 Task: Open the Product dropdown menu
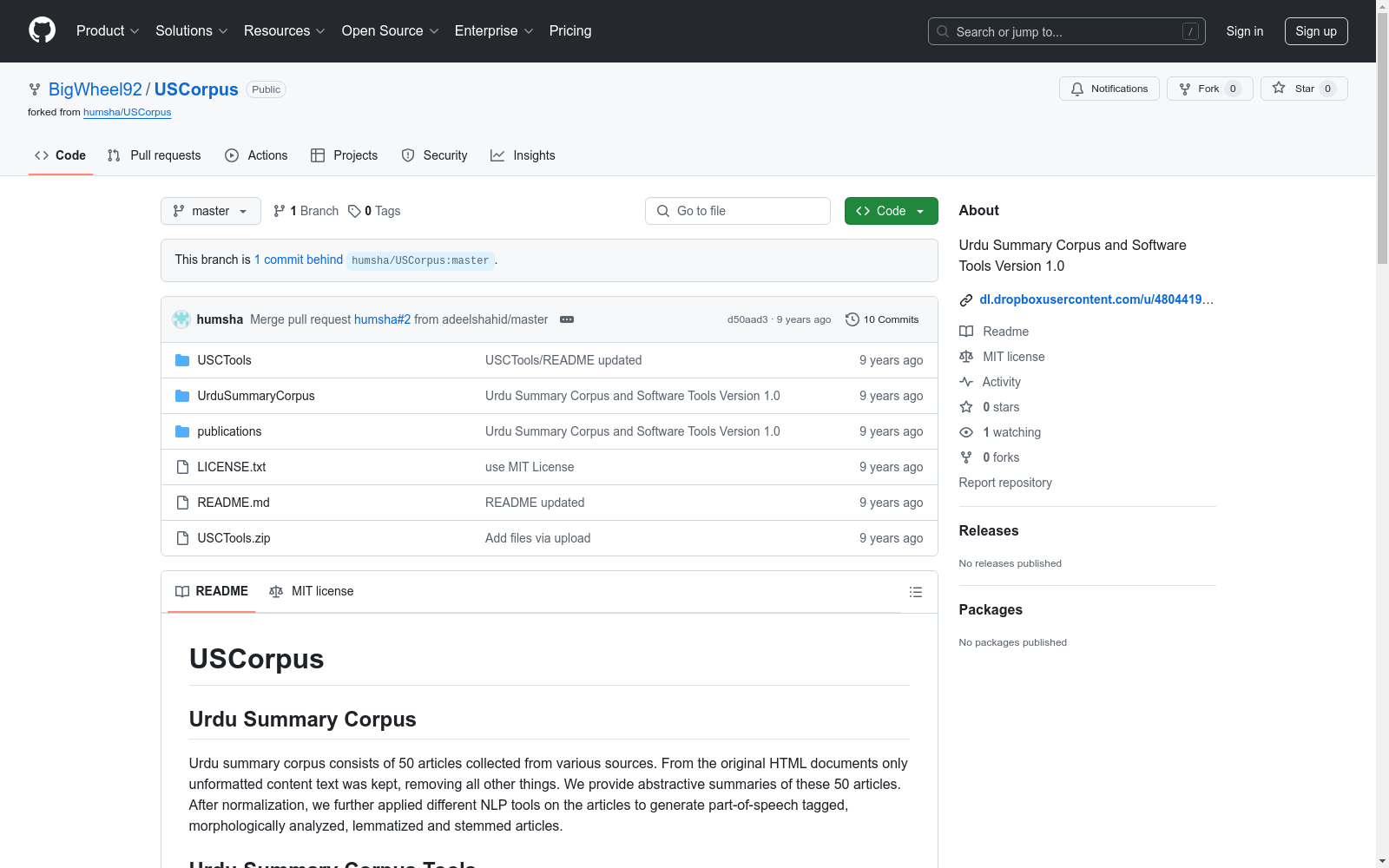tap(108, 31)
